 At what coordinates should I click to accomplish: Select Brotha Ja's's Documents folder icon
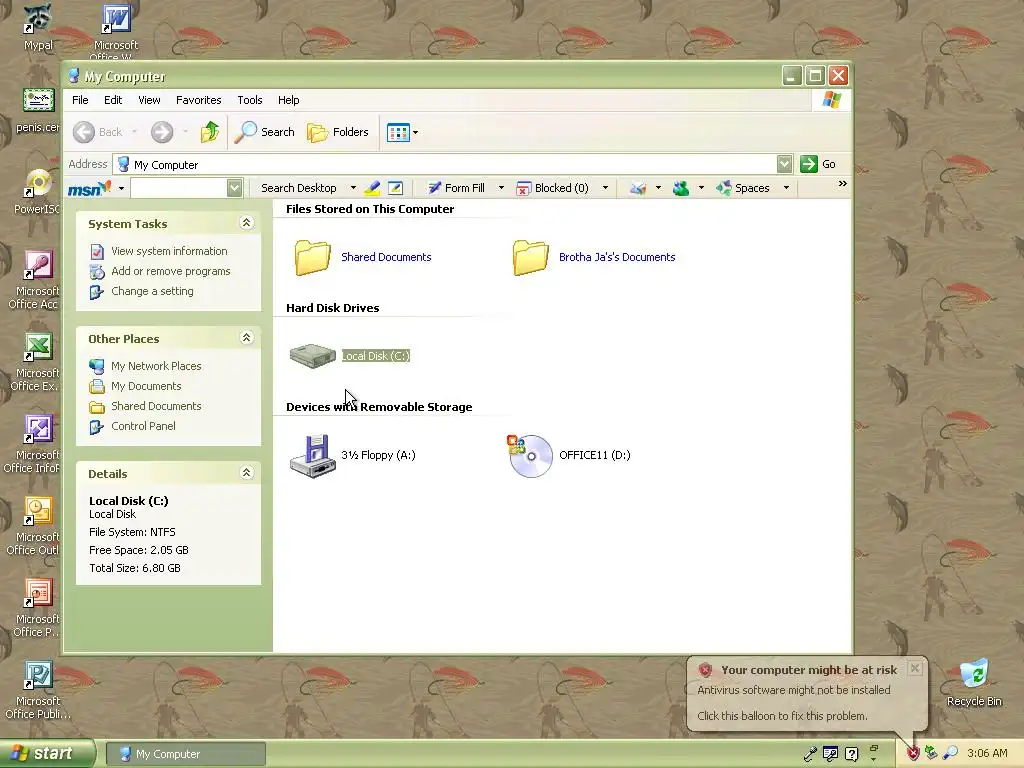530,257
